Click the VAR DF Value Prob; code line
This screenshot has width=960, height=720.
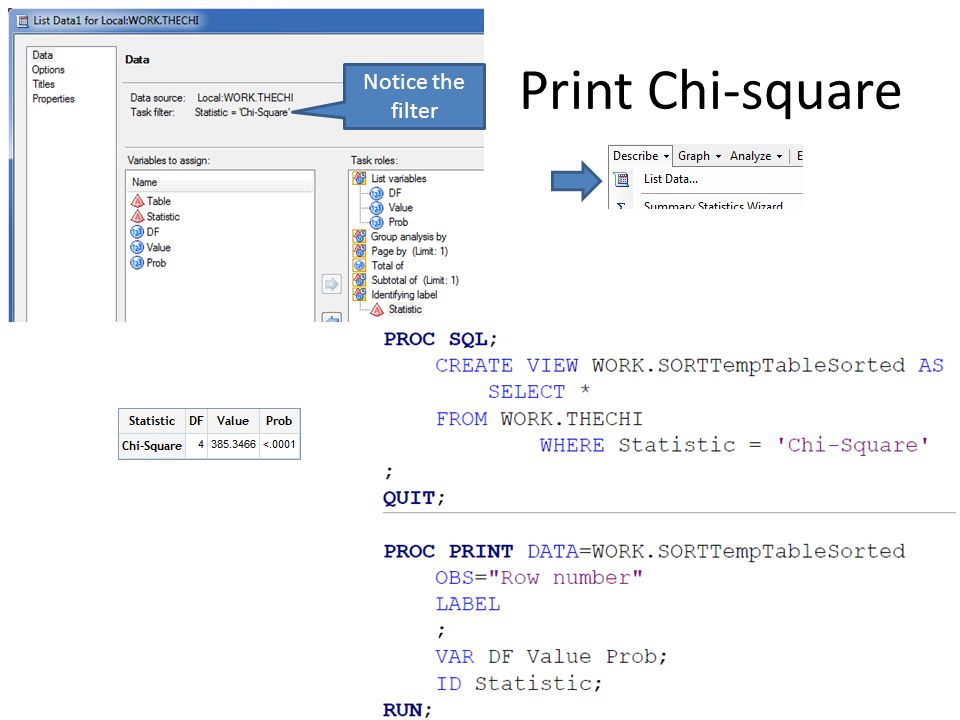pos(551,657)
